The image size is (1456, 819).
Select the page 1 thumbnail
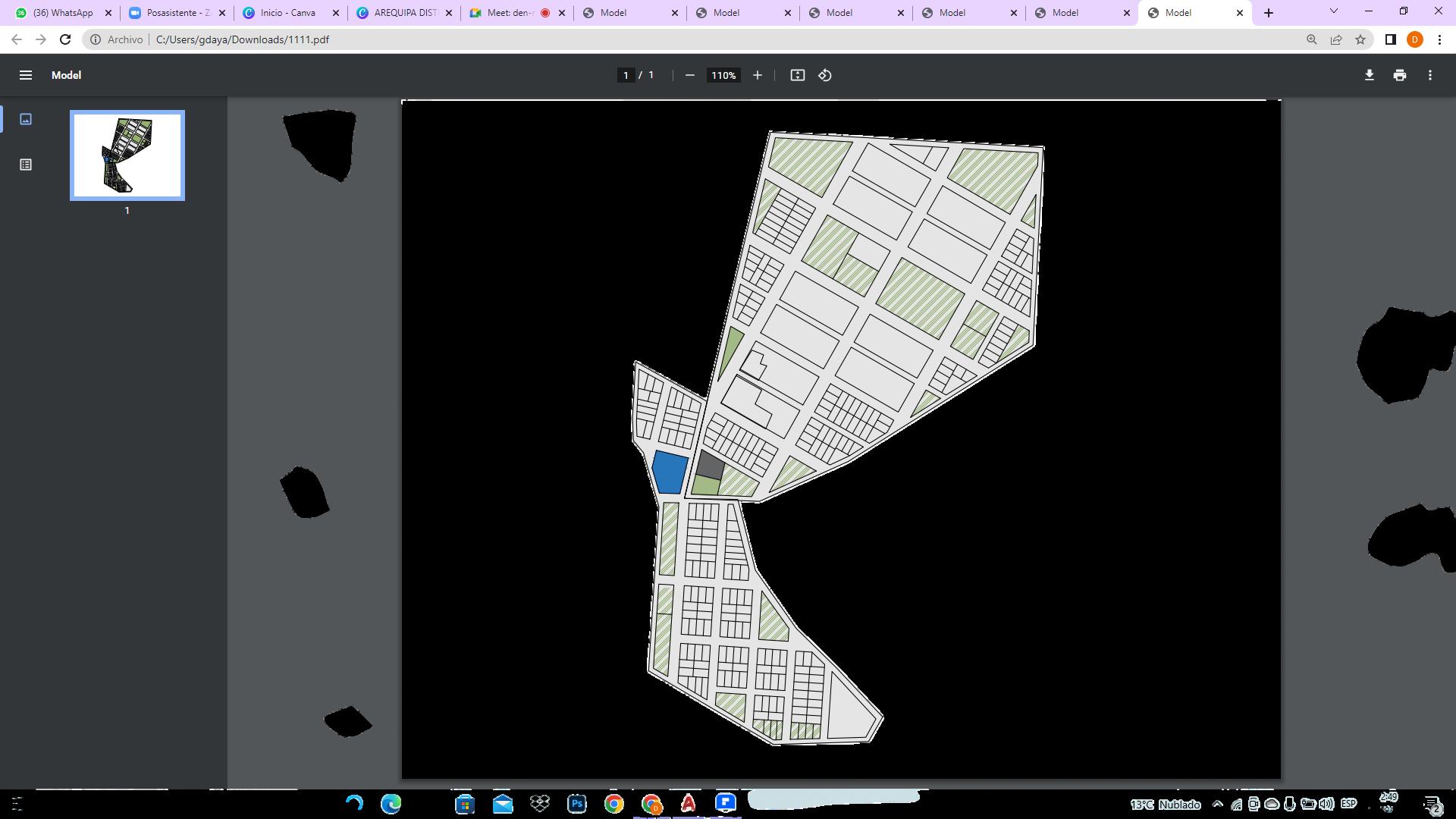[127, 155]
